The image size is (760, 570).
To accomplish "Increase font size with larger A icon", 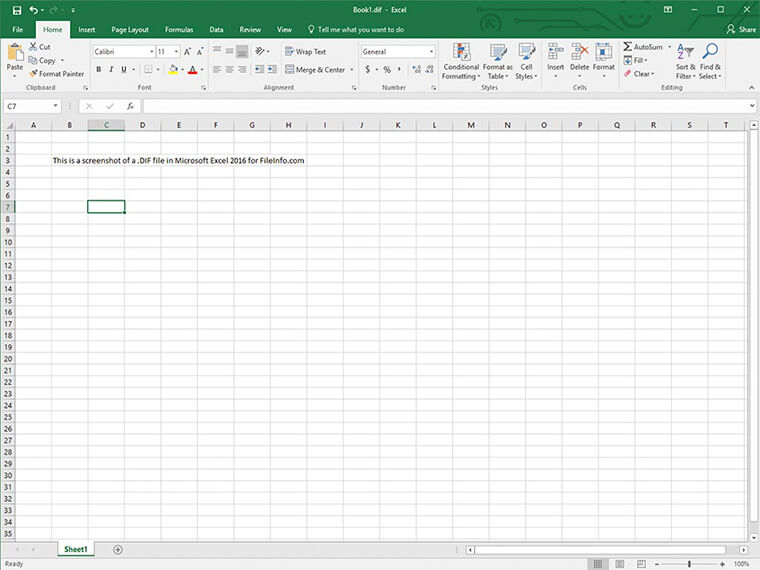I will pos(188,51).
